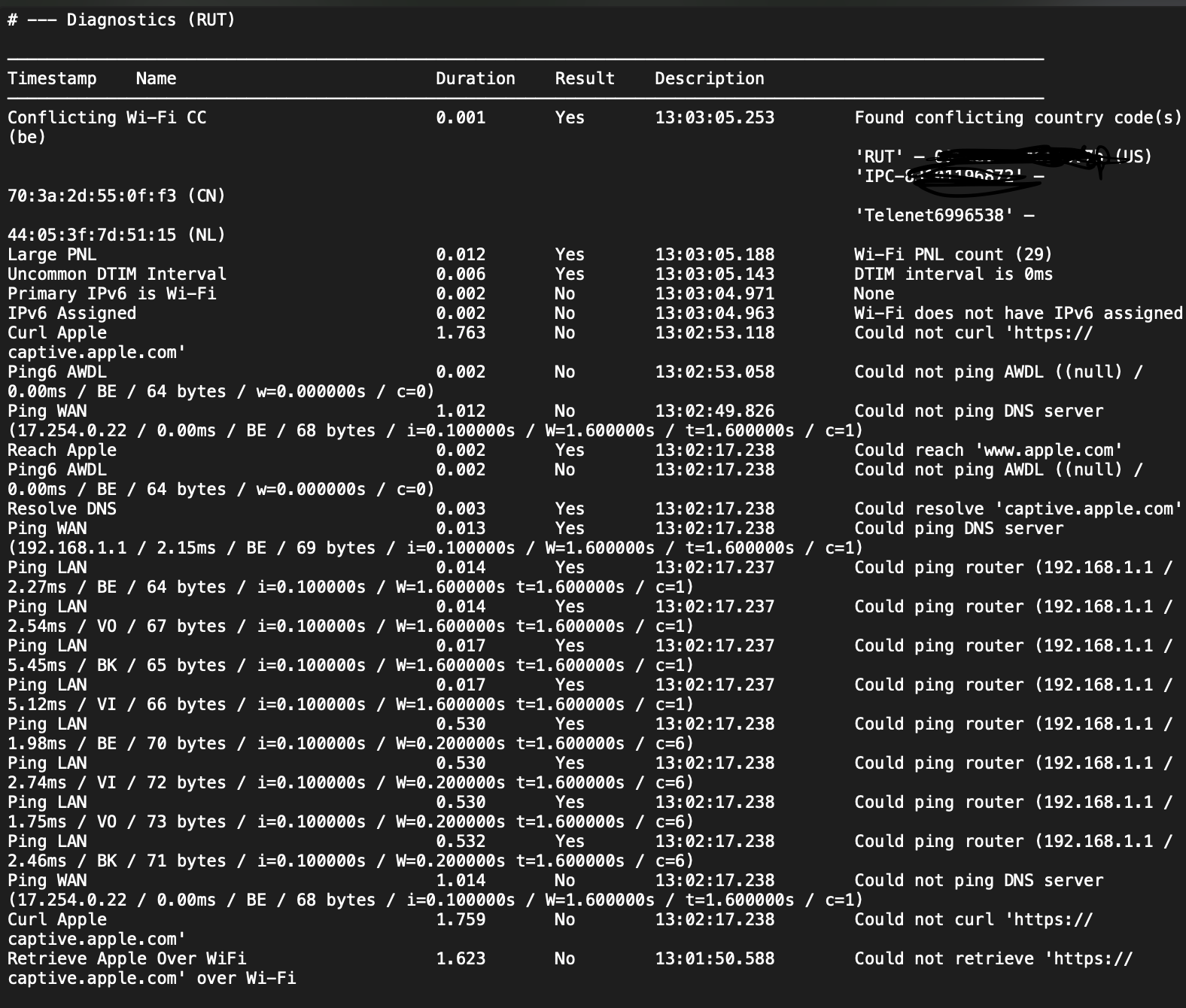Click 'Ping6 AWDL' row at 13:02:53.058
Viewport: 1186px width, 1008px height.
pos(57,372)
